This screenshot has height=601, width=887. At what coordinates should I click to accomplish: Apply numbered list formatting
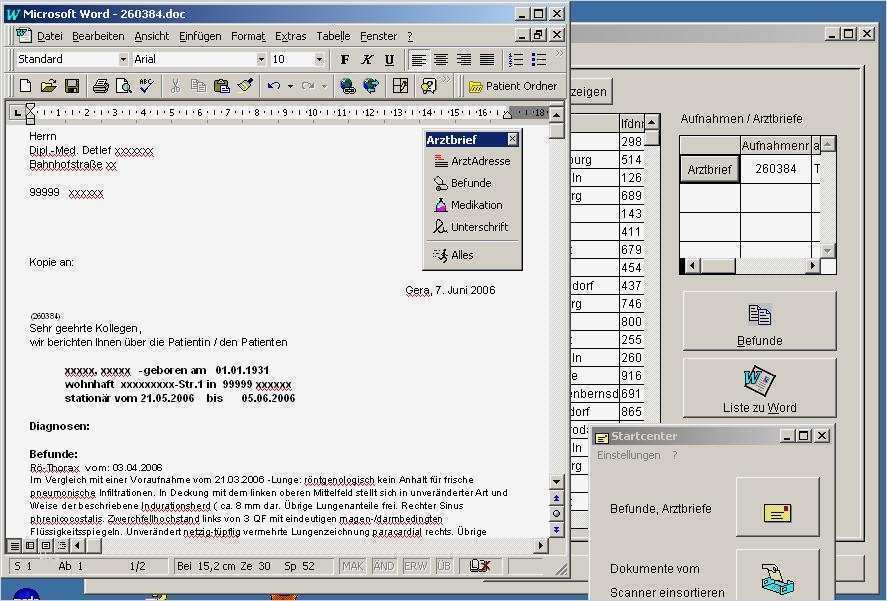(x=515, y=59)
